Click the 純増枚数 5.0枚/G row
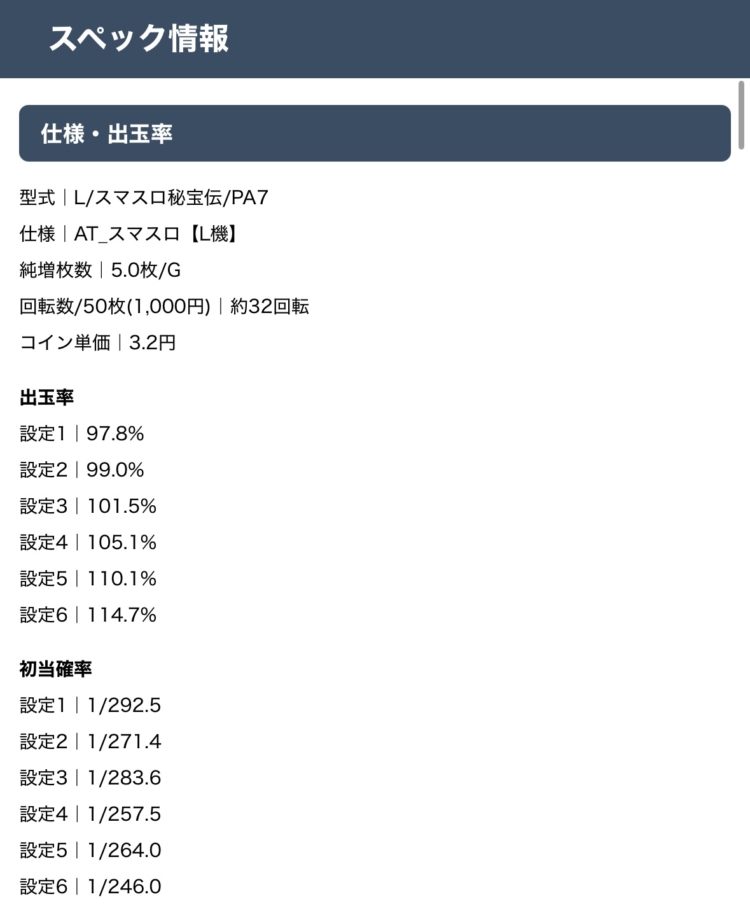Image resolution: width=750 pixels, height=913 pixels. (100, 270)
